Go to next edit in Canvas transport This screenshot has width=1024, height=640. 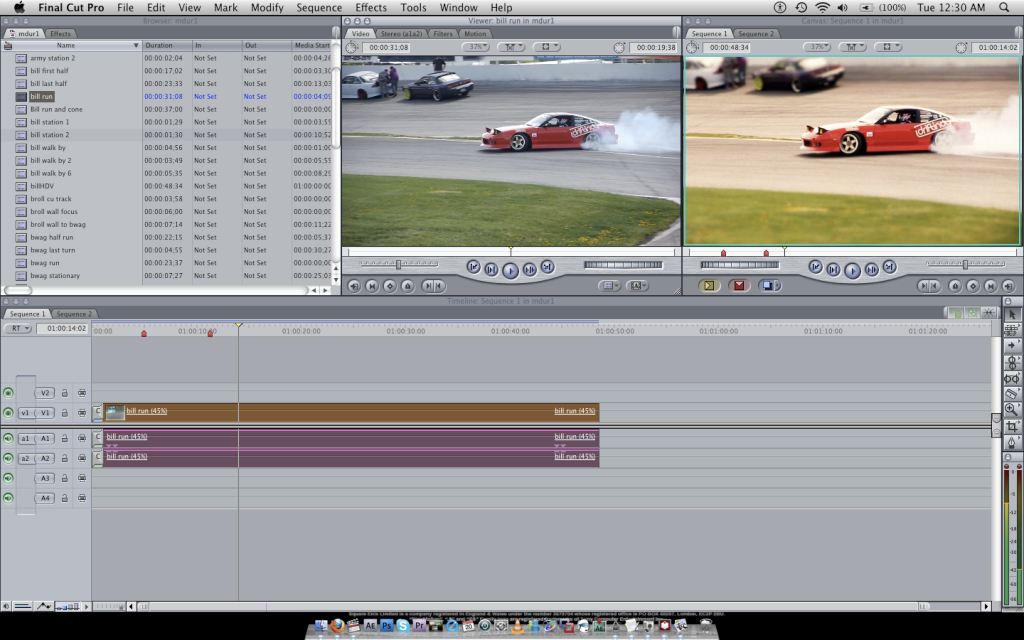pyautogui.click(x=889, y=266)
